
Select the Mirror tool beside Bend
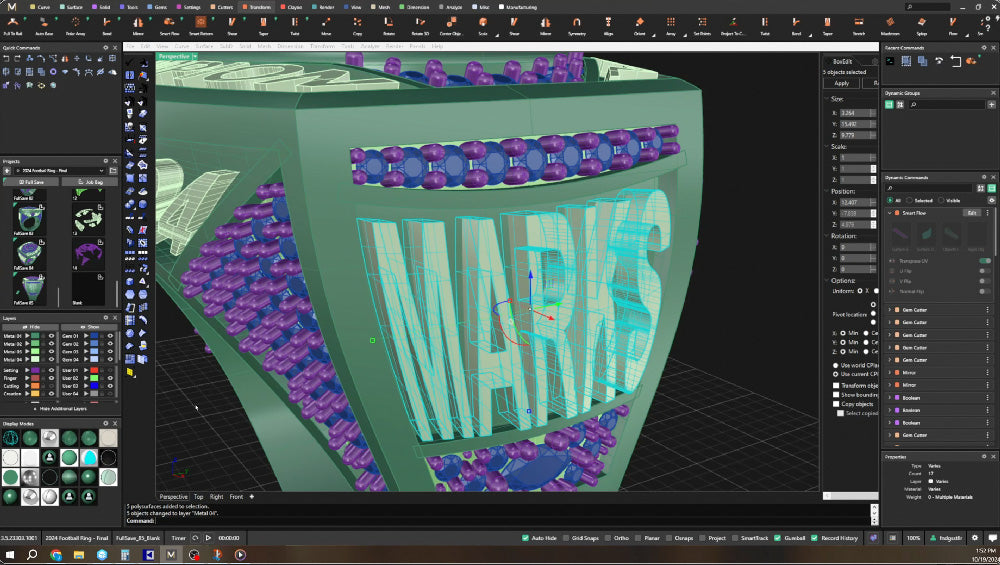click(x=138, y=25)
